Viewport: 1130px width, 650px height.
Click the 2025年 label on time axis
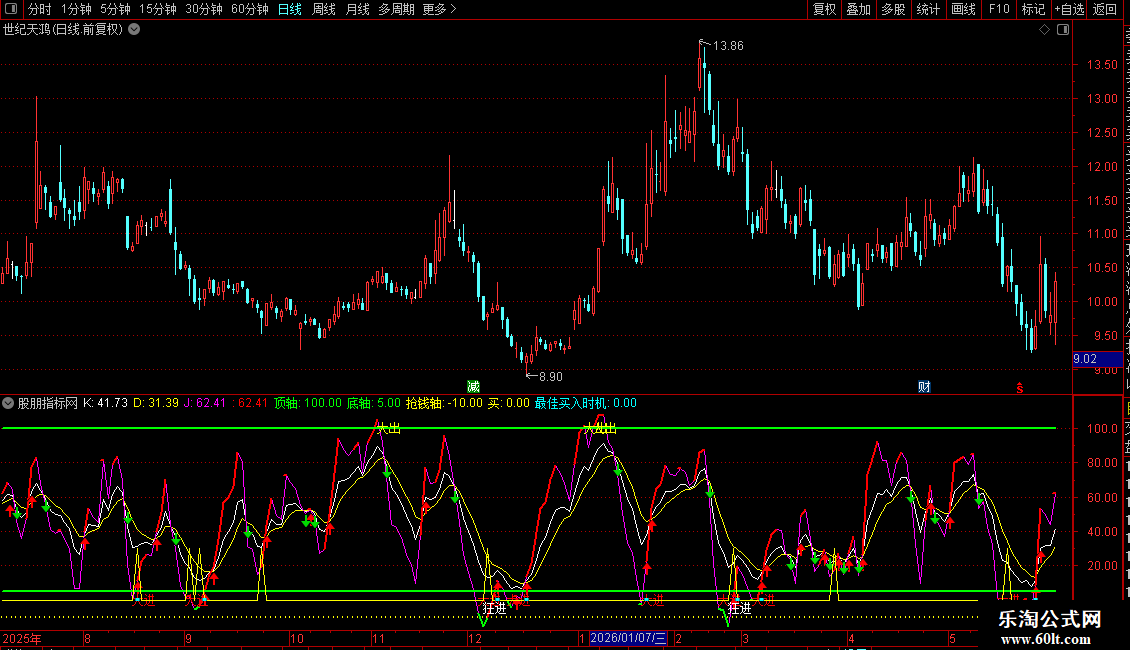pos(22,638)
